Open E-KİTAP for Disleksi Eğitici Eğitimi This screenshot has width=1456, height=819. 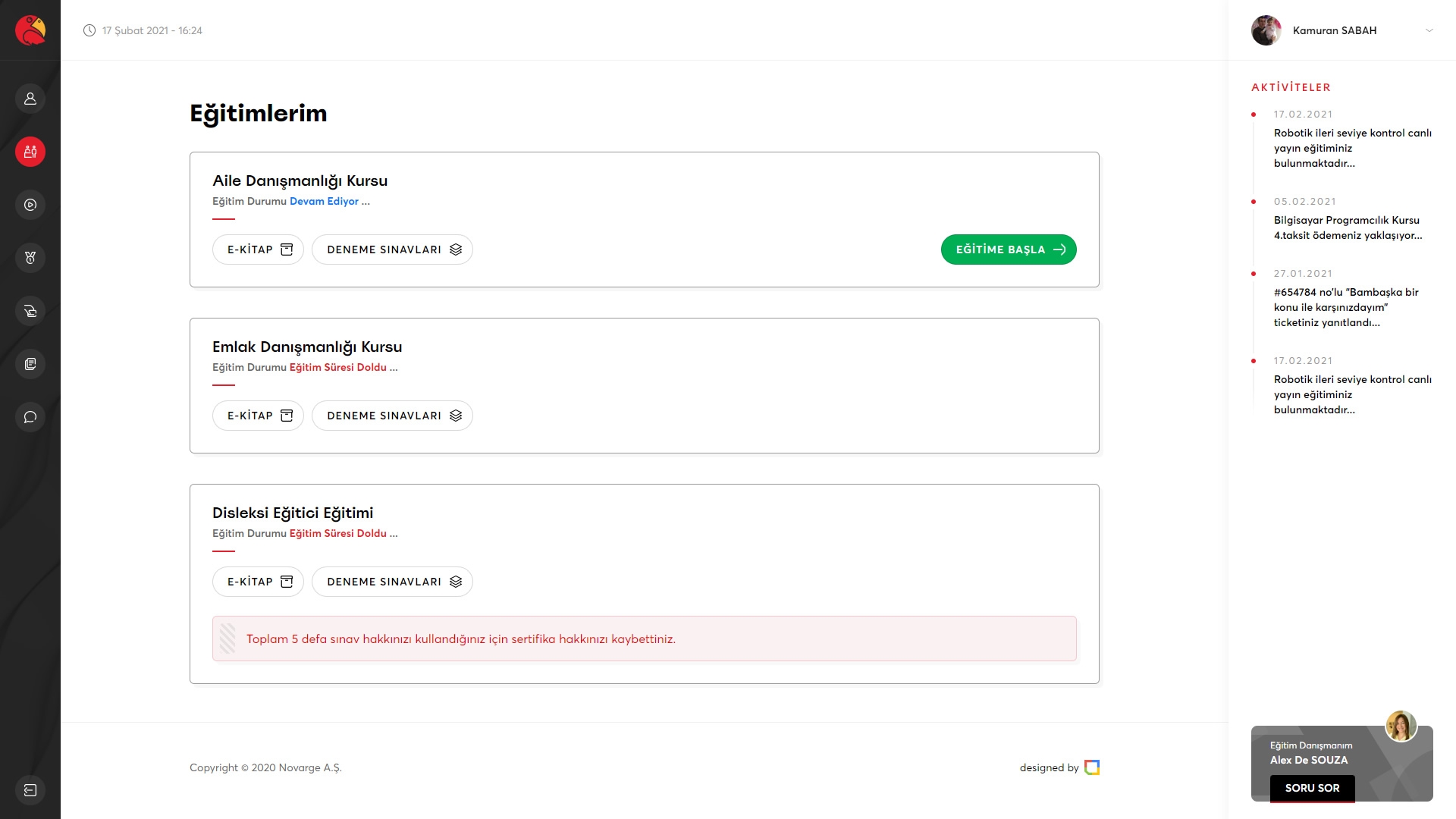click(258, 582)
